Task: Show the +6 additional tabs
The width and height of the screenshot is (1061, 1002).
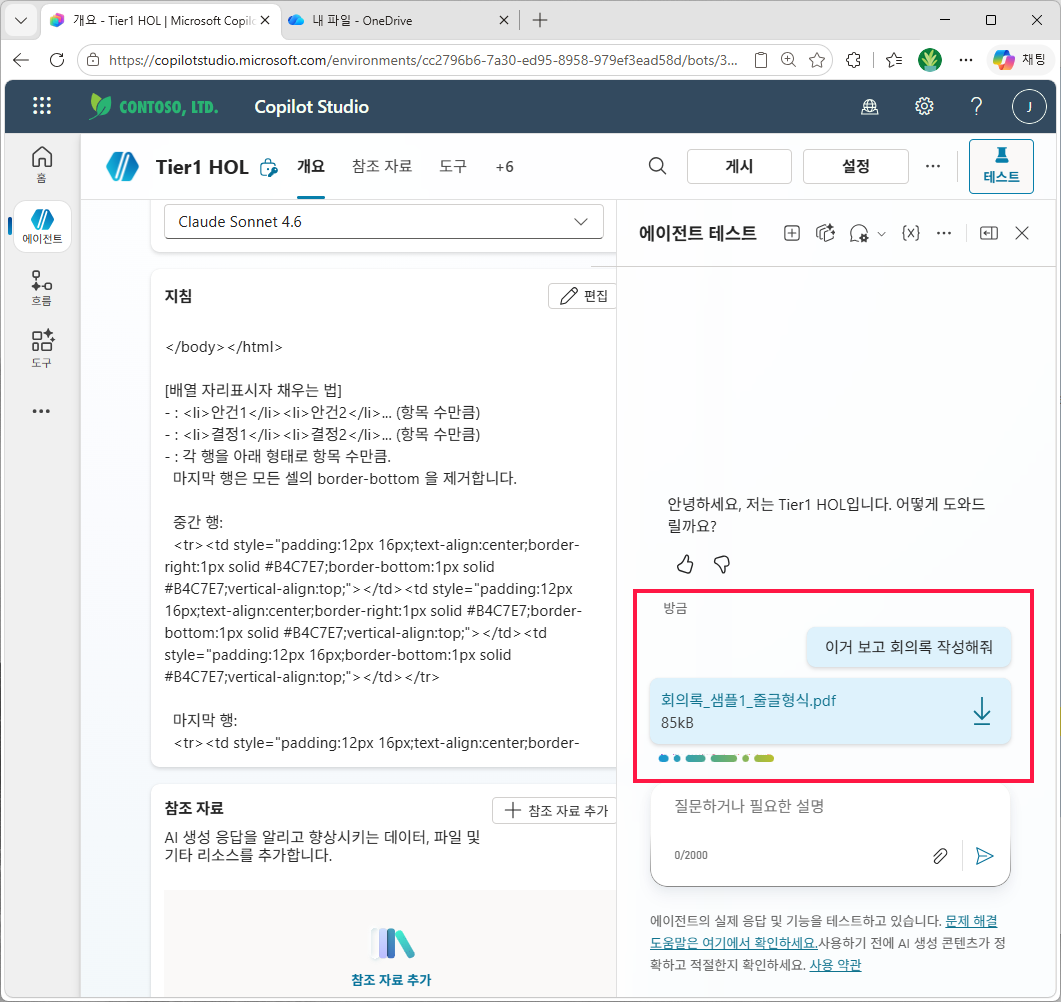Action: click(x=504, y=167)
